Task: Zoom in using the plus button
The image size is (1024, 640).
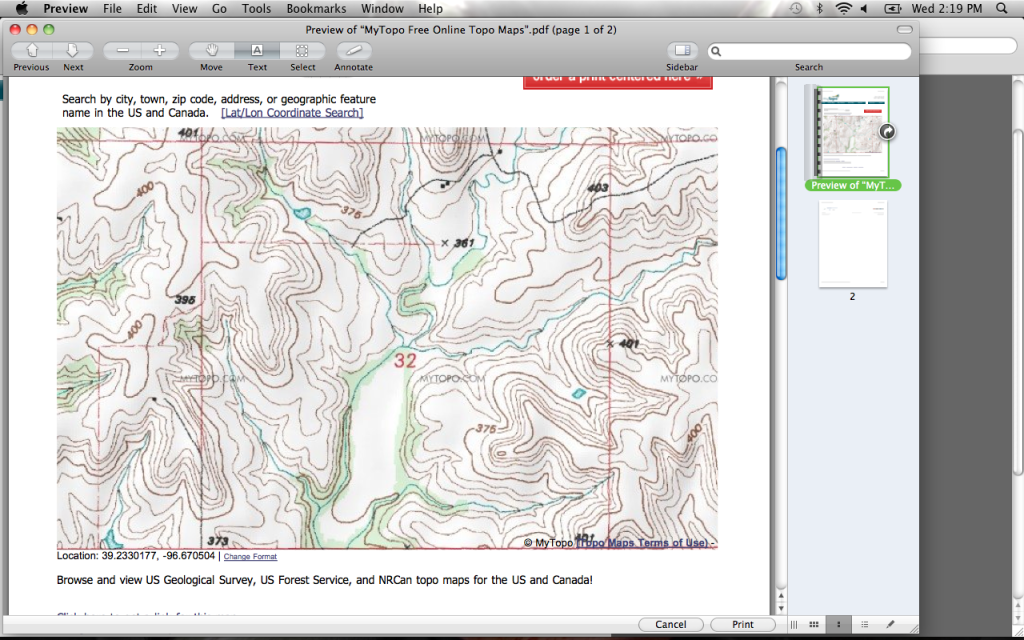Action: coord(159,50)
